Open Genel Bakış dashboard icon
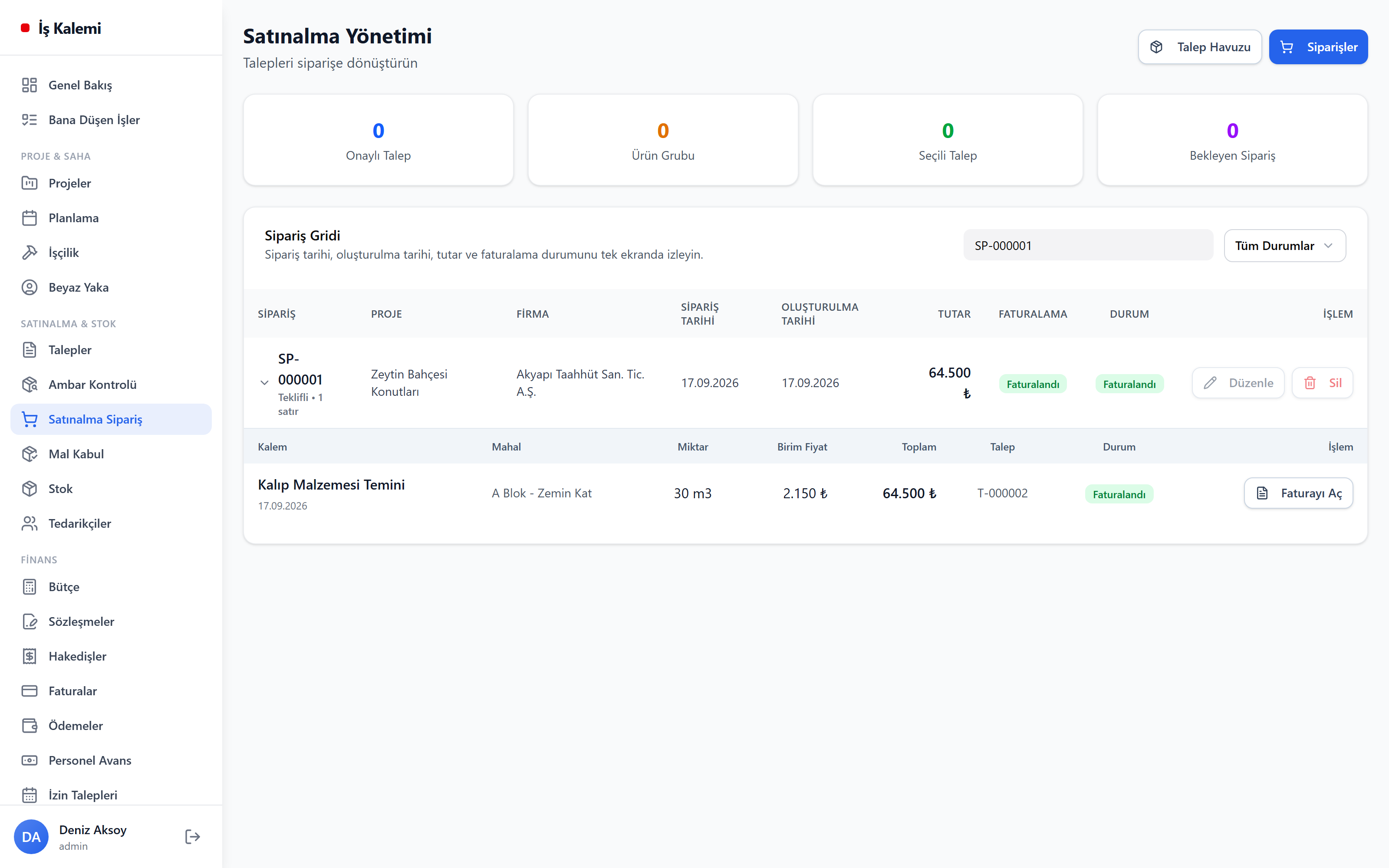The width and height of the screenshot is (1389, 868). [x=29, y=85]
